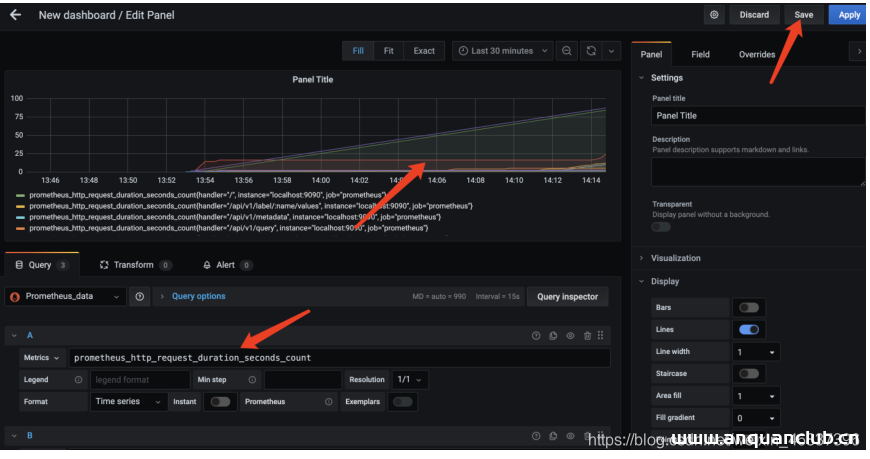Switch to the Field tab
Screen dimensions: 870x459
point(700,54)
